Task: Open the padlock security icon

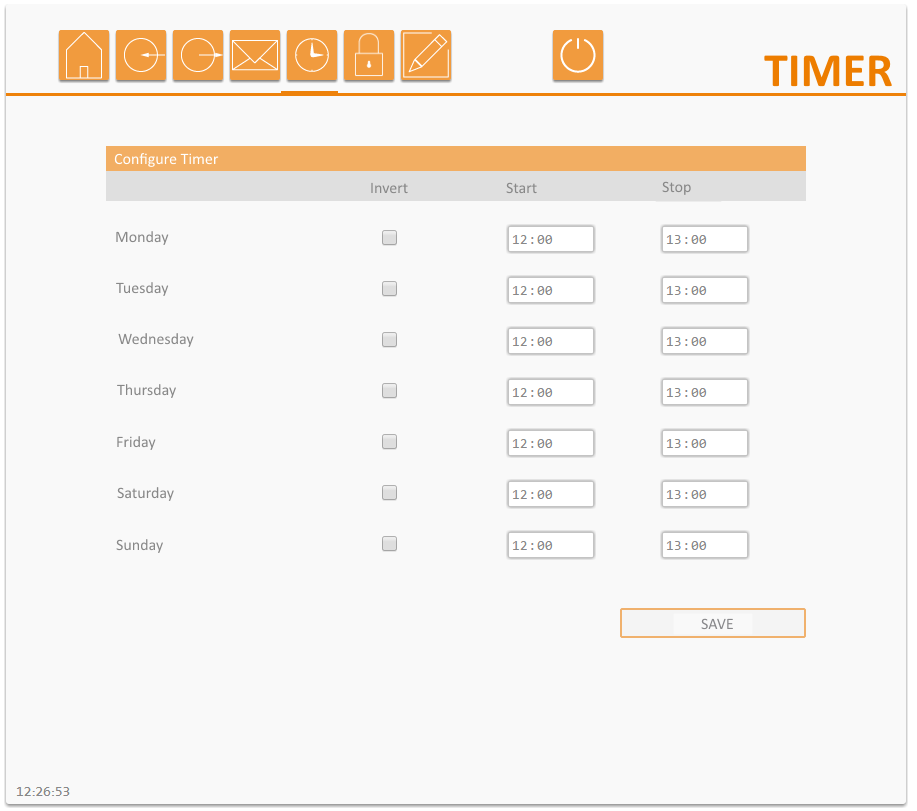Action: click(369, 56)
